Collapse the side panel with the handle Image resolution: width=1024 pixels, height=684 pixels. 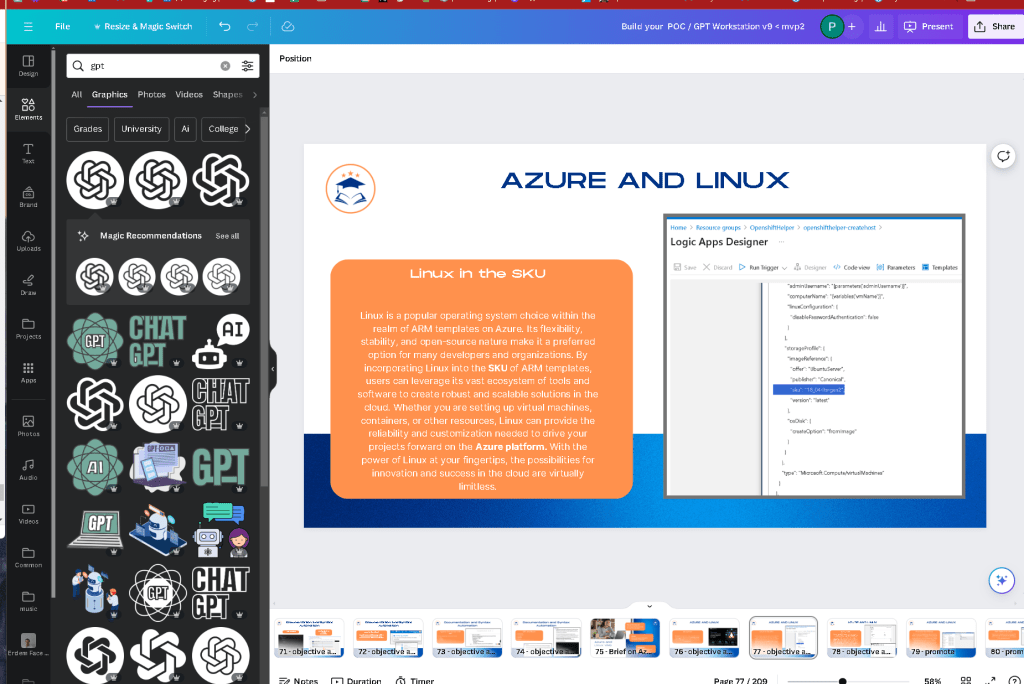click(x=273, y=369)
